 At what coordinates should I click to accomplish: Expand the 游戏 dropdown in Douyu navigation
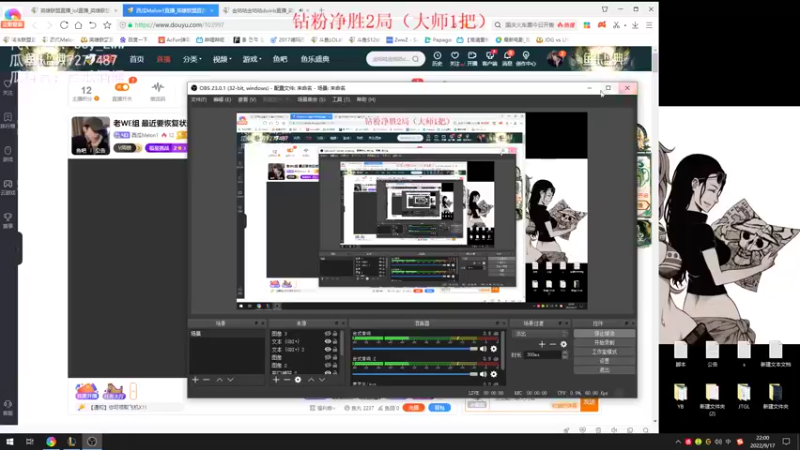coord(252,59)
